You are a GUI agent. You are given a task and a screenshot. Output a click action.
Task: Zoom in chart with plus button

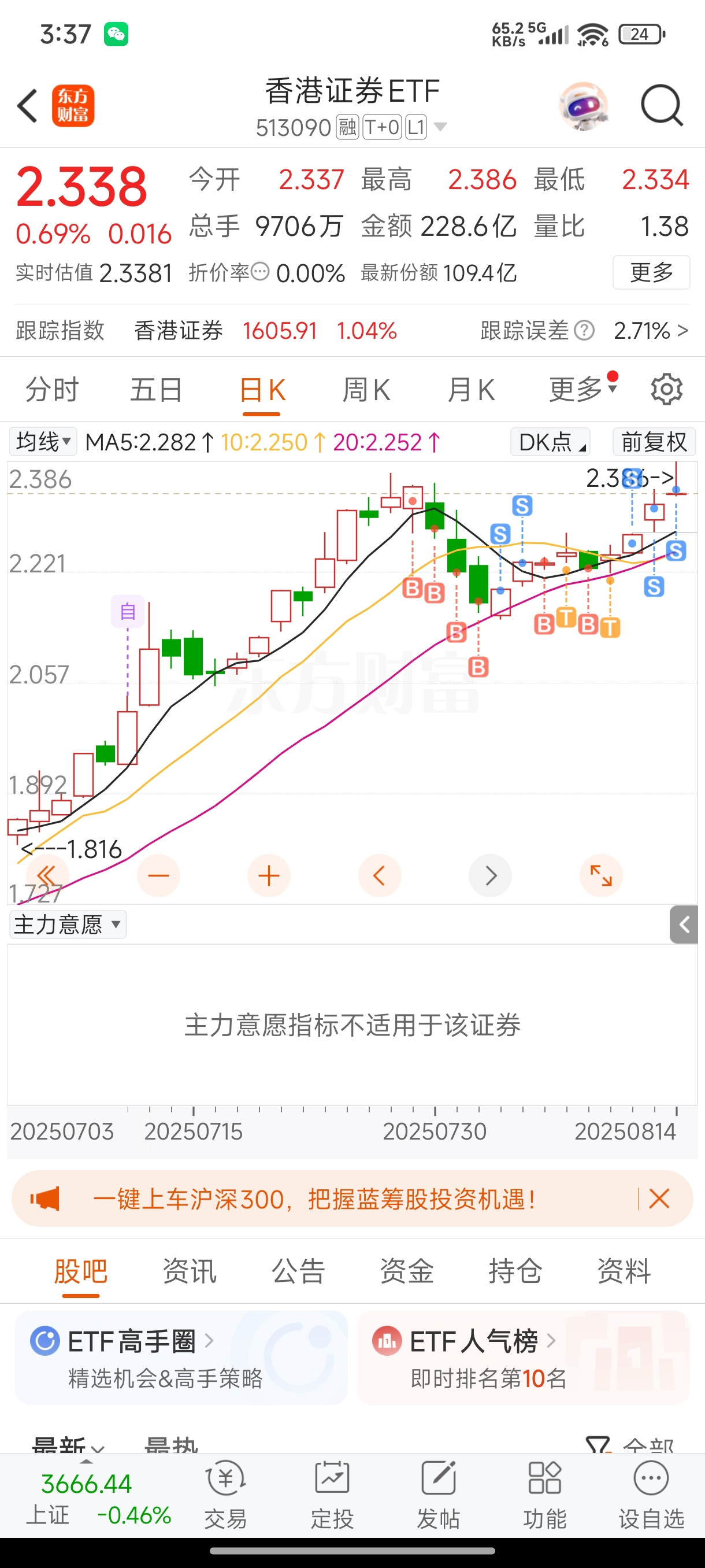tap(269, 875)
